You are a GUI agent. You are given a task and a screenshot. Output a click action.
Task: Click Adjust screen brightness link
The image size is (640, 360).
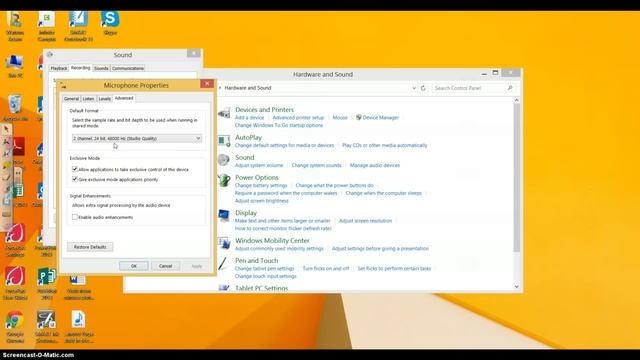pos(262,201)
